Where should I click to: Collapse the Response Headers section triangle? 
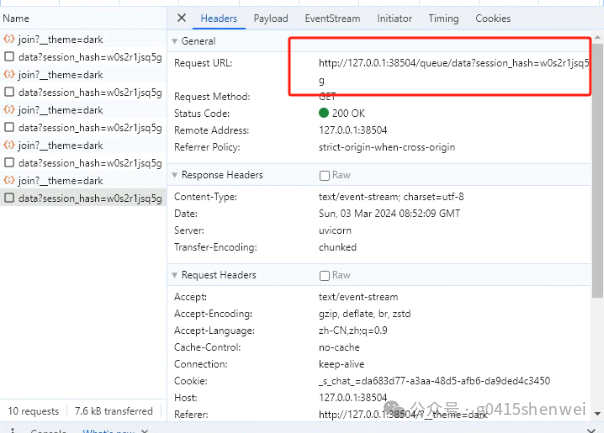point(174,175)
